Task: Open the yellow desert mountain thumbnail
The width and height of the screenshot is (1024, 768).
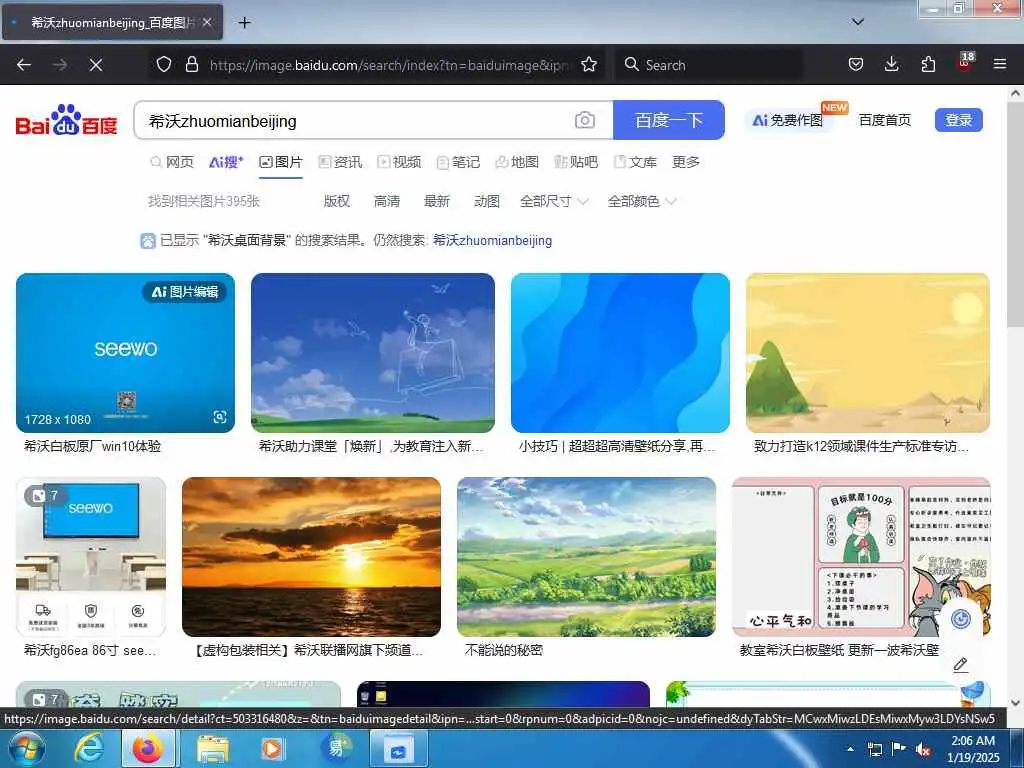Action: (868, 353)
